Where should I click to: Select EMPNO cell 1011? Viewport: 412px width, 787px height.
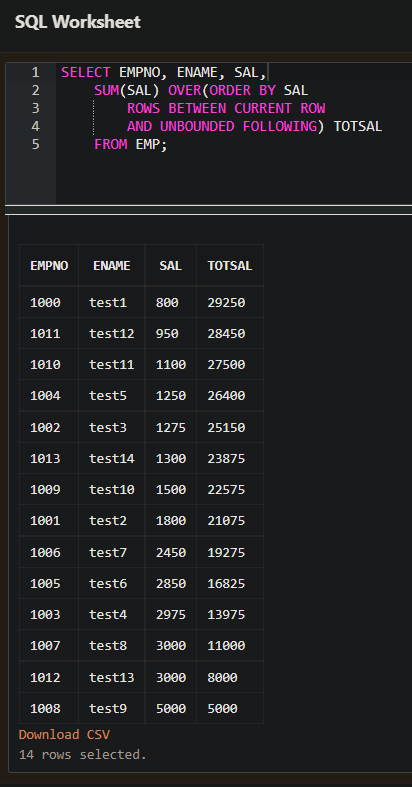[x=49, y=333]
